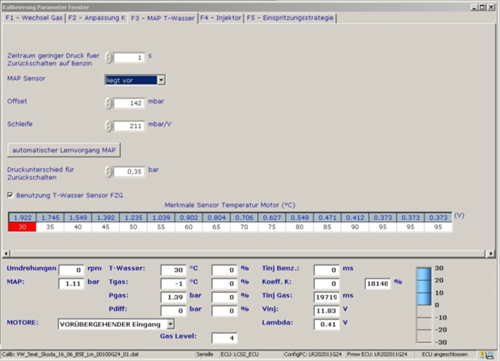Select the 0.412 voltage cell

[355, 218]
